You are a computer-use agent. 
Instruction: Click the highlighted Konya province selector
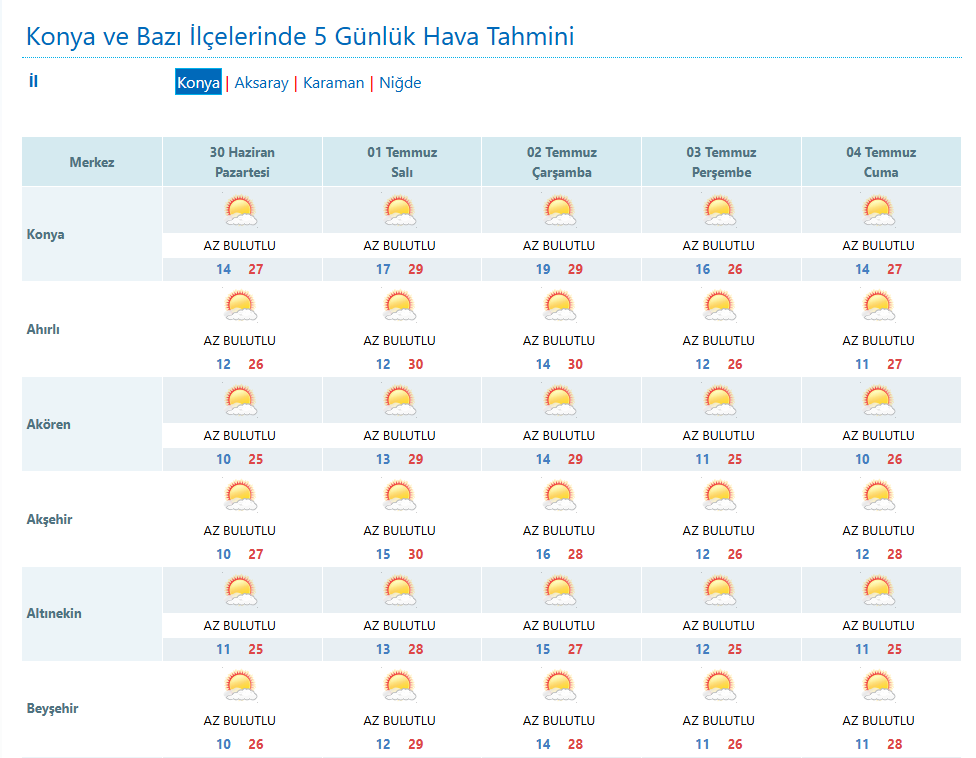point(197,82)
